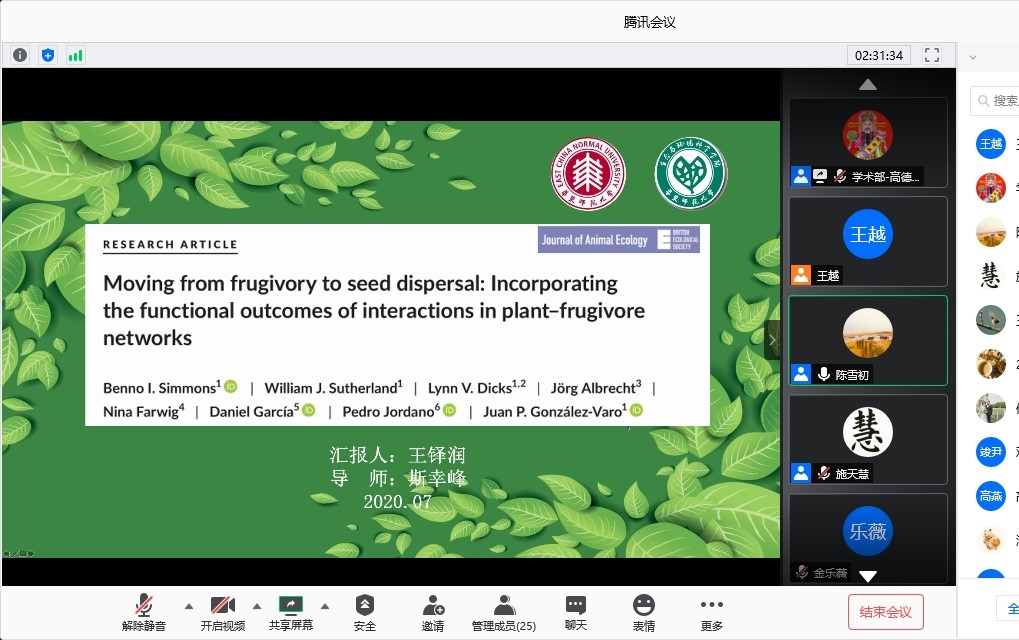Viewport: 1019px width, 640px height.
Task: Turn on camera with 开启视频
Action: point(222,612)
